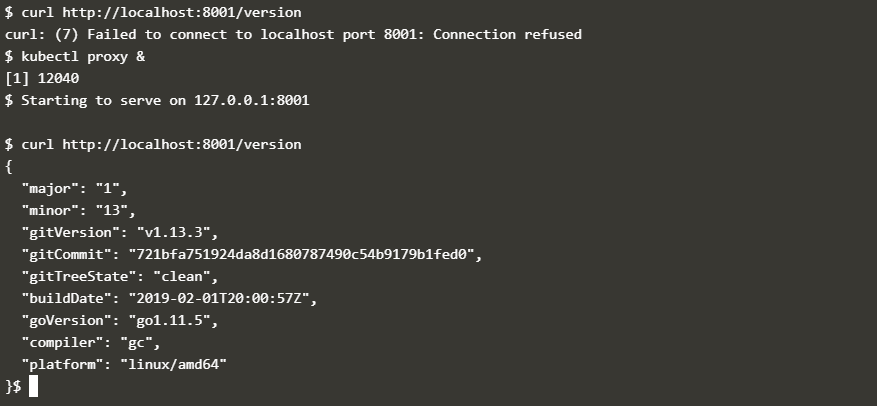Click the terminal cursor block at the prompt
The width and height of the screenshot is (877, 406).
[x=33, y=386]
